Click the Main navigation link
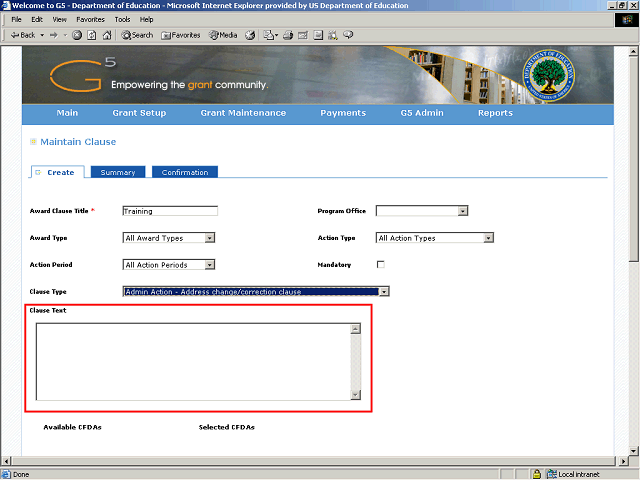Screen dimensions: 640x480 pos(67,113)
